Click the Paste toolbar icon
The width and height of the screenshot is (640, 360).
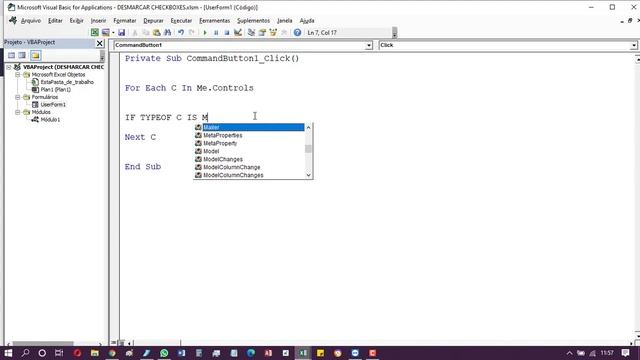tap(156, 33)
